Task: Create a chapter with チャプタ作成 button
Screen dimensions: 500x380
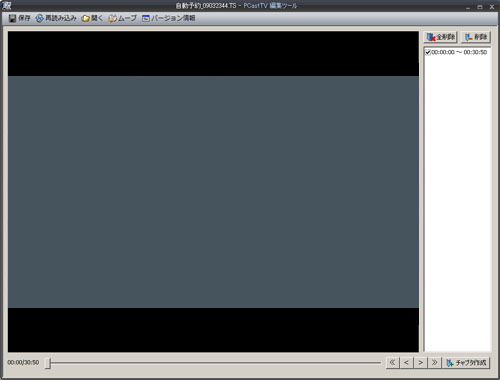Action: [x=467, y=363]
